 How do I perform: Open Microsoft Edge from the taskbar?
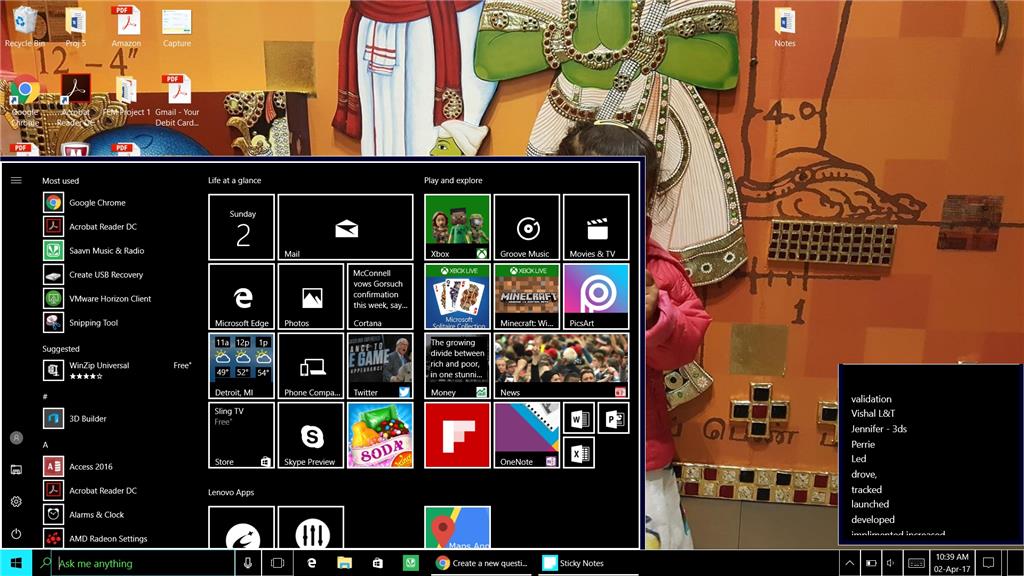(312, 563)
